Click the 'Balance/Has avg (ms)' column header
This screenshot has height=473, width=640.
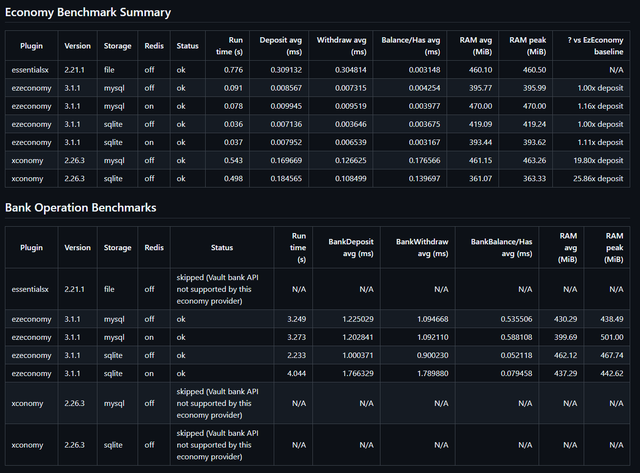(x=410, y=46)
